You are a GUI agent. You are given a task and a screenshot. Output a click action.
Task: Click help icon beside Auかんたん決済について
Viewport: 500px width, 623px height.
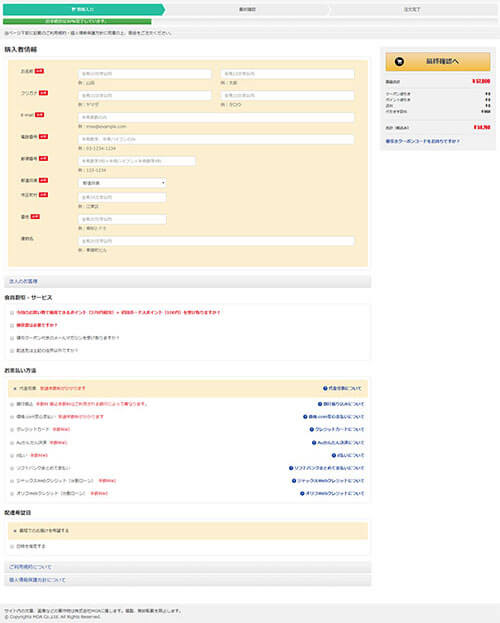click(x=314, y=442)
